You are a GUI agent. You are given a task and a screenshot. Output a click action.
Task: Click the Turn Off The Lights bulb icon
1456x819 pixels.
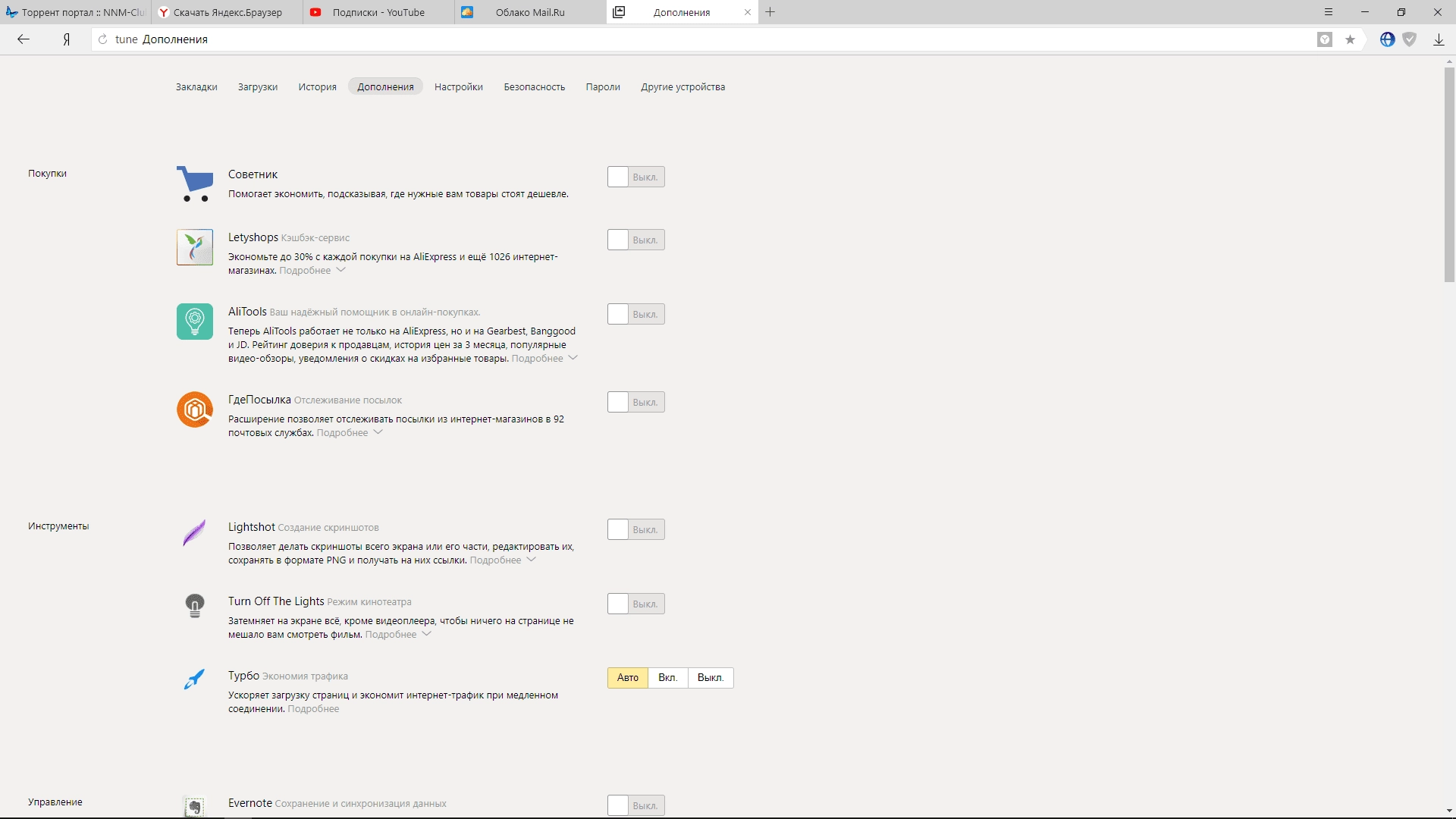pyautogui.click(x=195, y=605)
